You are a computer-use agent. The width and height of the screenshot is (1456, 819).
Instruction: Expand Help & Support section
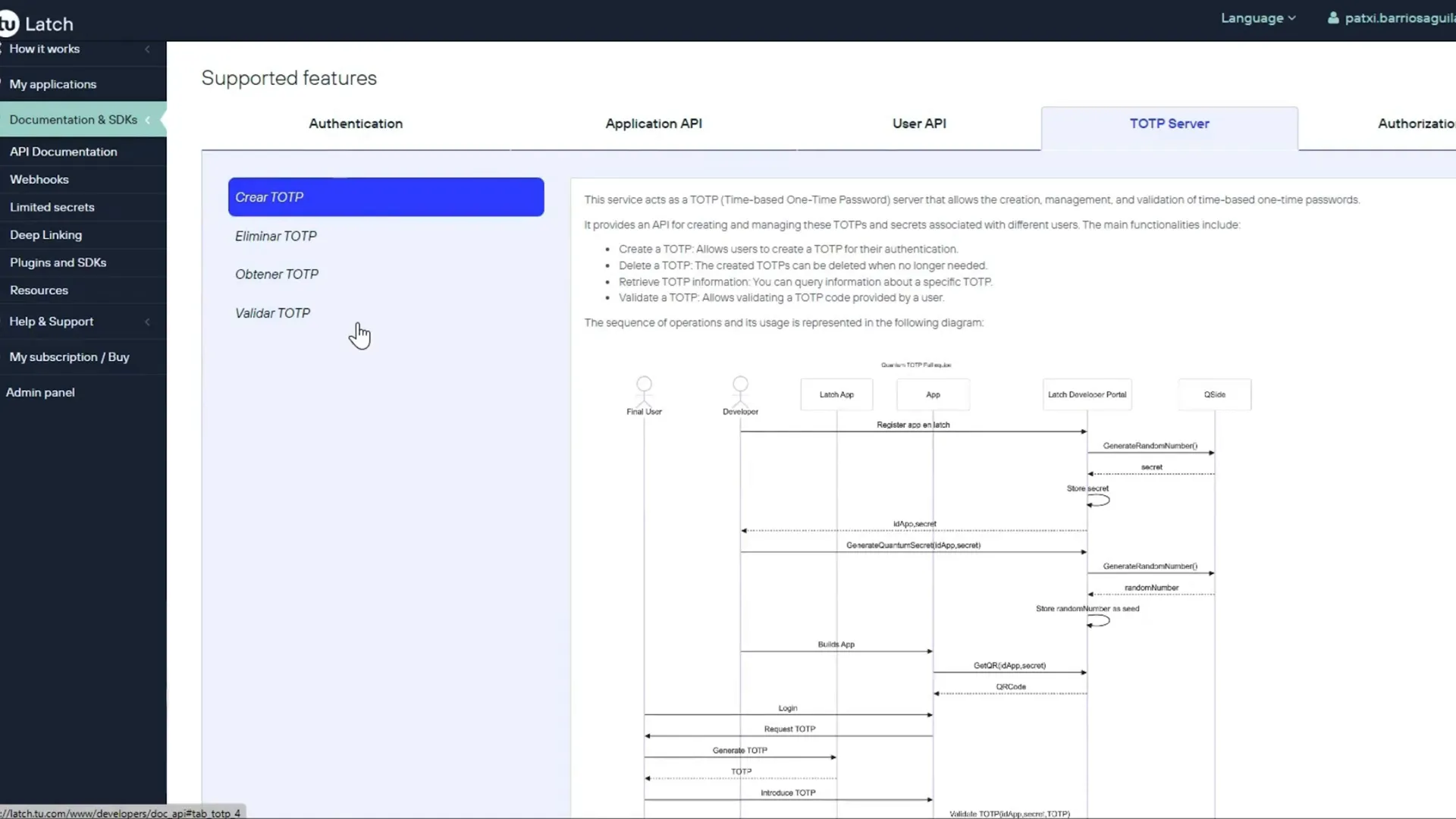tap(147, 321)
